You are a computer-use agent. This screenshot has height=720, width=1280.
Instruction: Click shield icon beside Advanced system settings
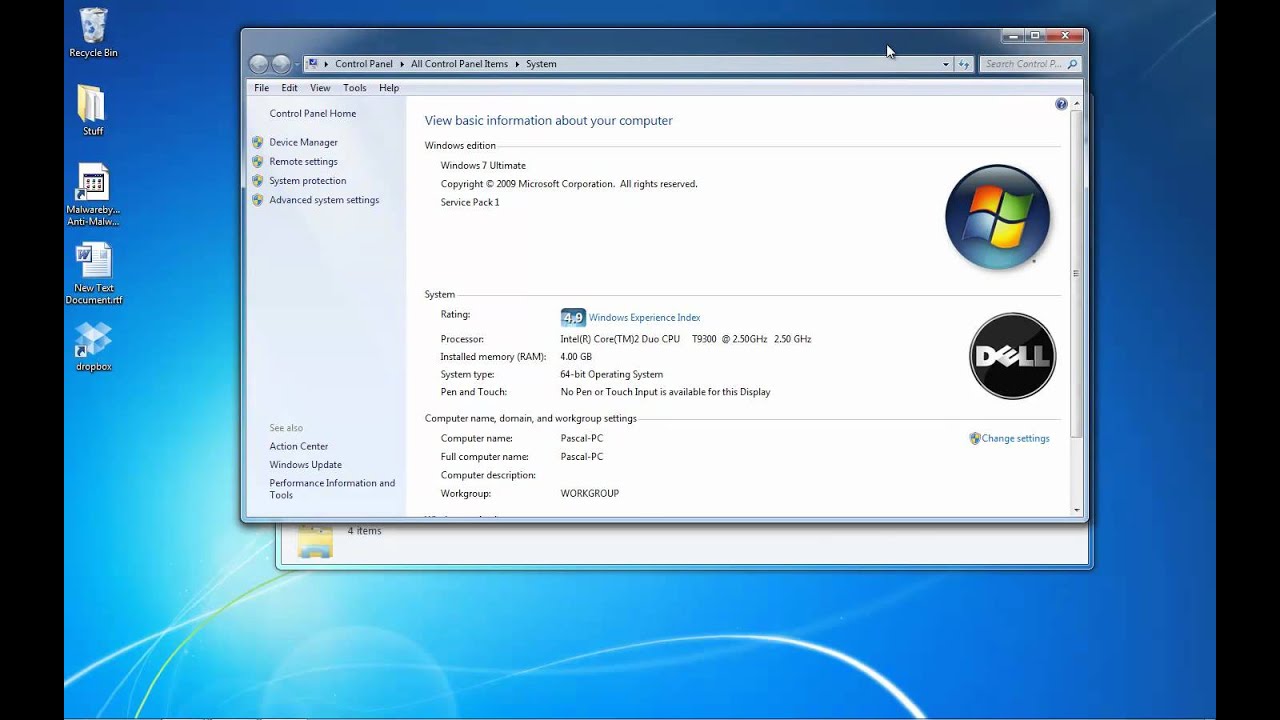coord(258,200)
